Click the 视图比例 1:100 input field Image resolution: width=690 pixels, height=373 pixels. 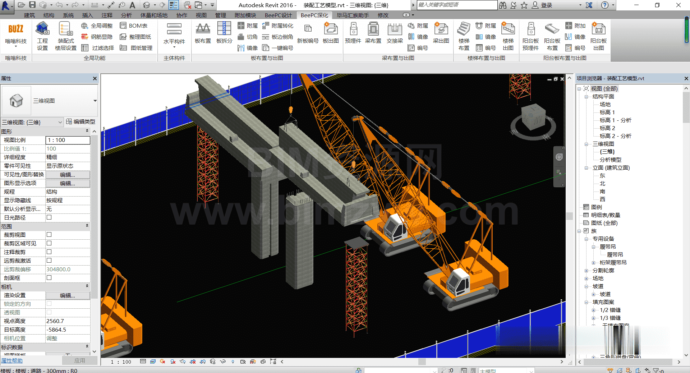click(68, 140)
